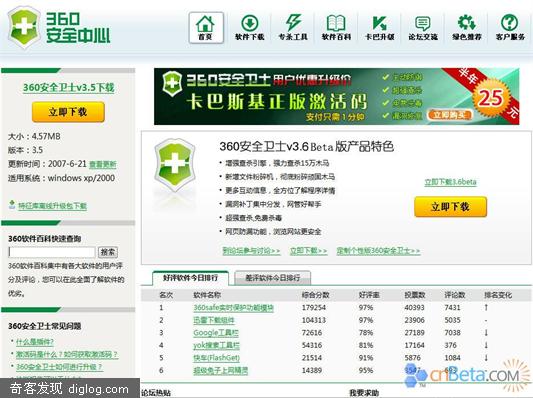Open the 迅雷下载组件 link
The height and width of the screenshot is (398, 533).
point(214,320)
